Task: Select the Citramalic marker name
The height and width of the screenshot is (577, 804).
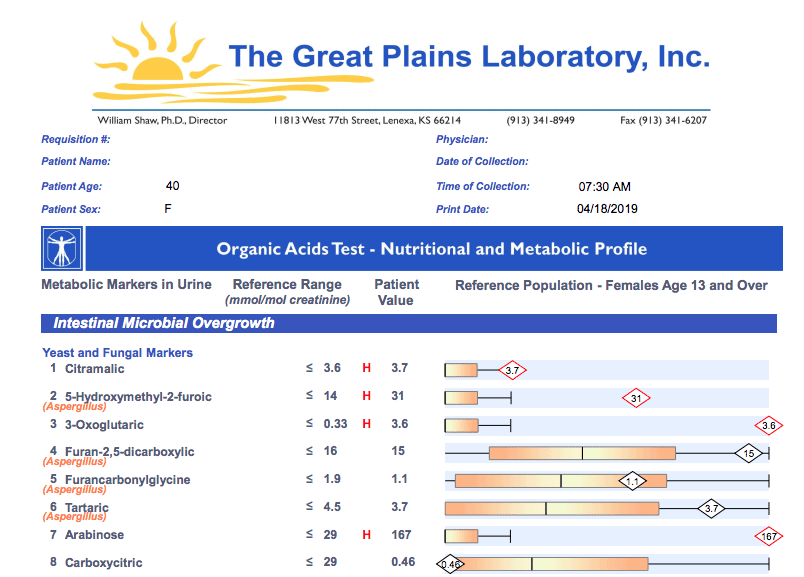Action: (x=94, y=369)
